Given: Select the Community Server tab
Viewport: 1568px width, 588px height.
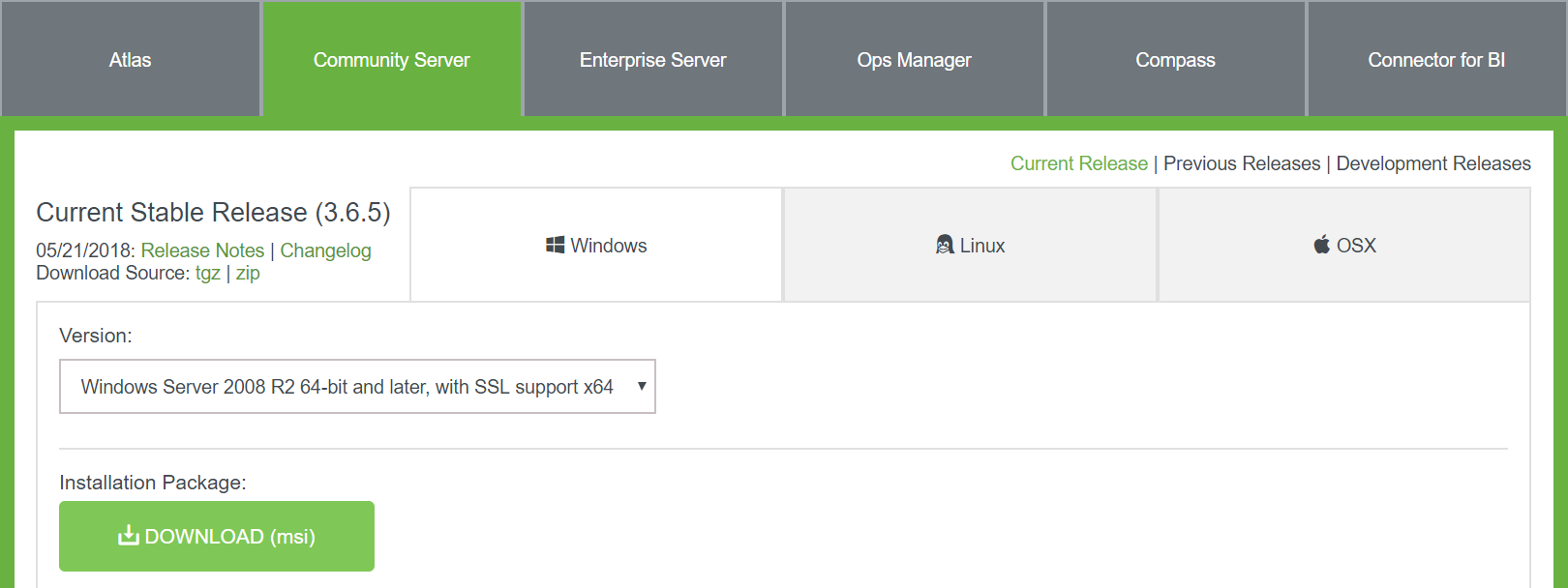Looking at the screenshot, I should (392, 59).
